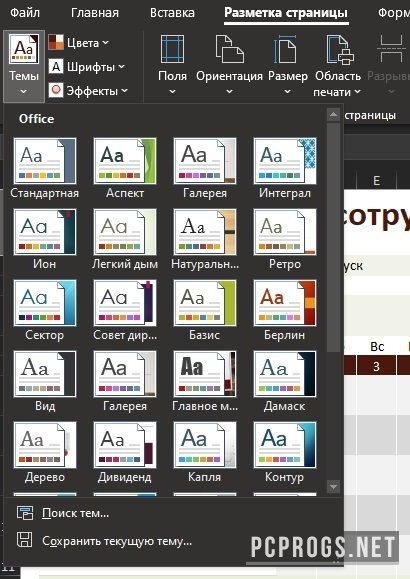Image resolution: width=410 pixels, height=579 pixels.
Task: Apply the Дерево theme
Action: coord(45,453)
